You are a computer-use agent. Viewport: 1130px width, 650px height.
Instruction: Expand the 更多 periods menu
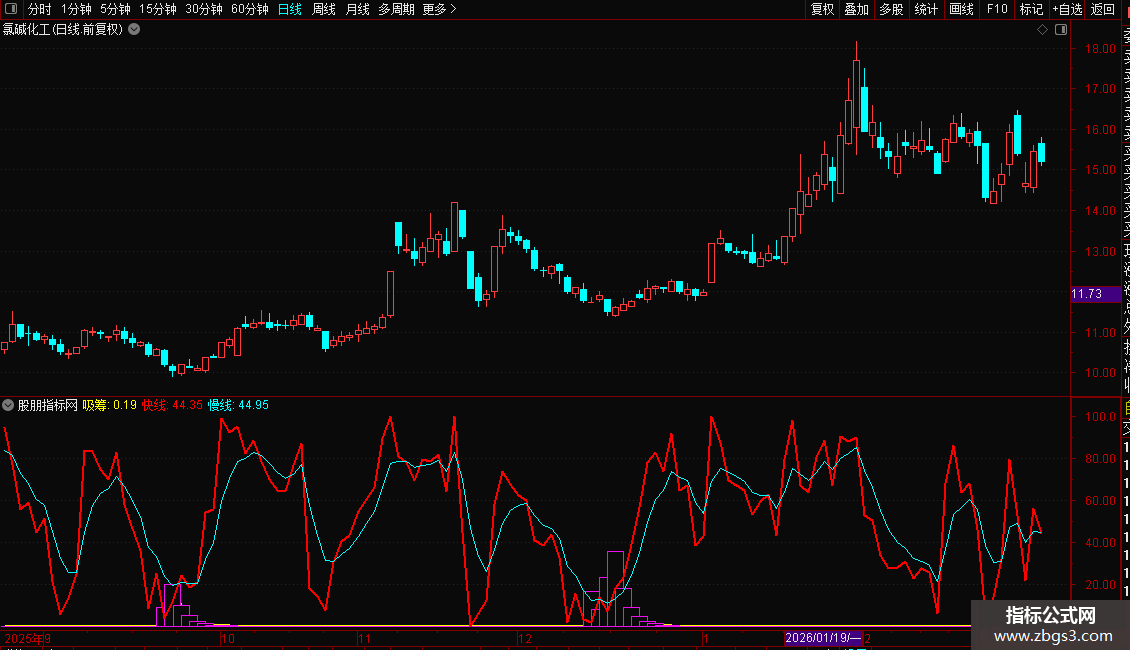click(x=440, y=9)
